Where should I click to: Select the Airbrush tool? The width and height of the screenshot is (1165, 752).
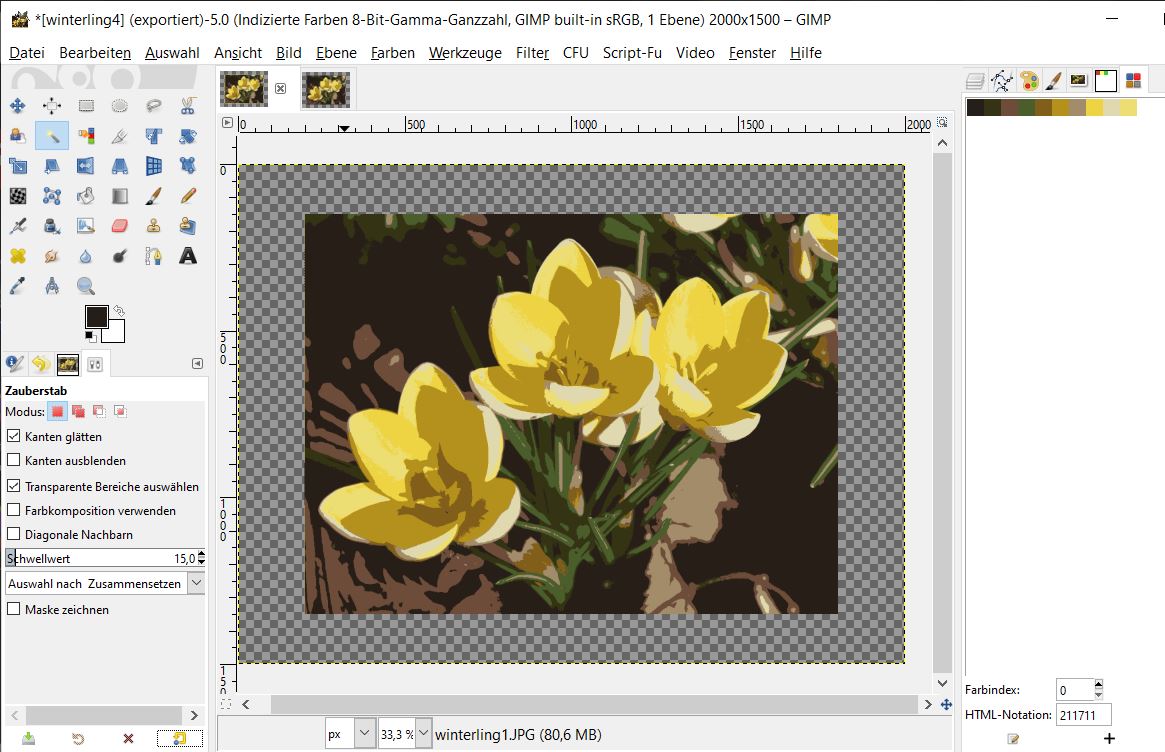point(17,225)
